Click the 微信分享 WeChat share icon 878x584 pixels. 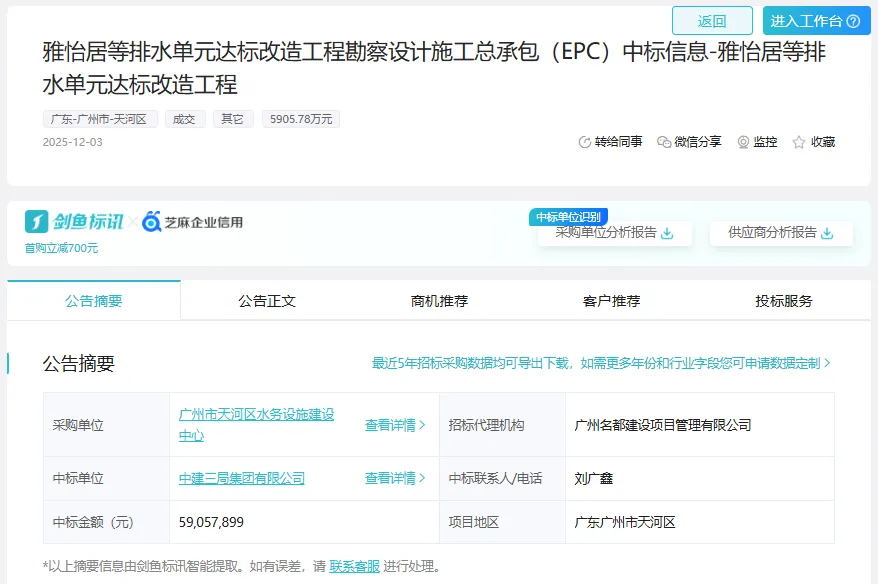664,142
